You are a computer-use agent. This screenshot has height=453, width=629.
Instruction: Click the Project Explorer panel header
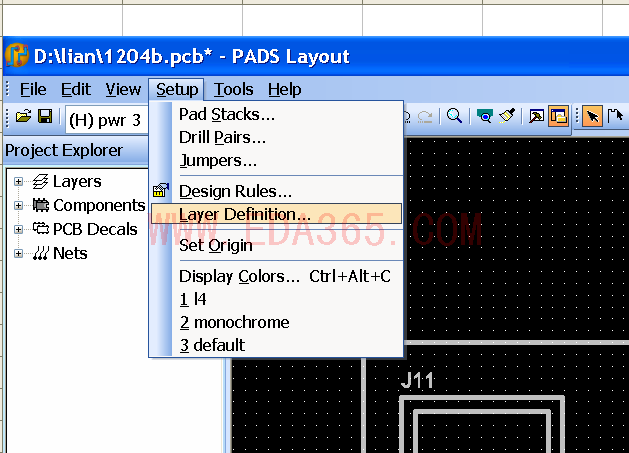(76, 150)
